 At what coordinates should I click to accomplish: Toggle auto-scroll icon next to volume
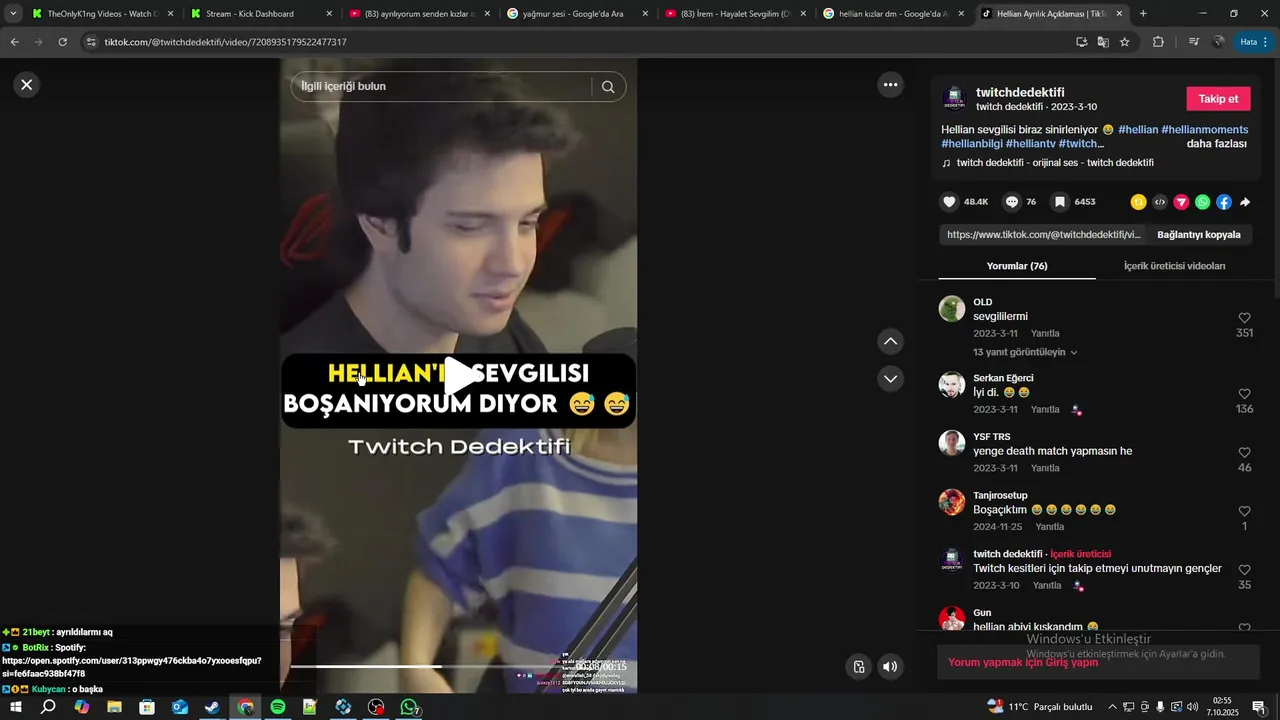pyautogui.click(x=858, y=667)
